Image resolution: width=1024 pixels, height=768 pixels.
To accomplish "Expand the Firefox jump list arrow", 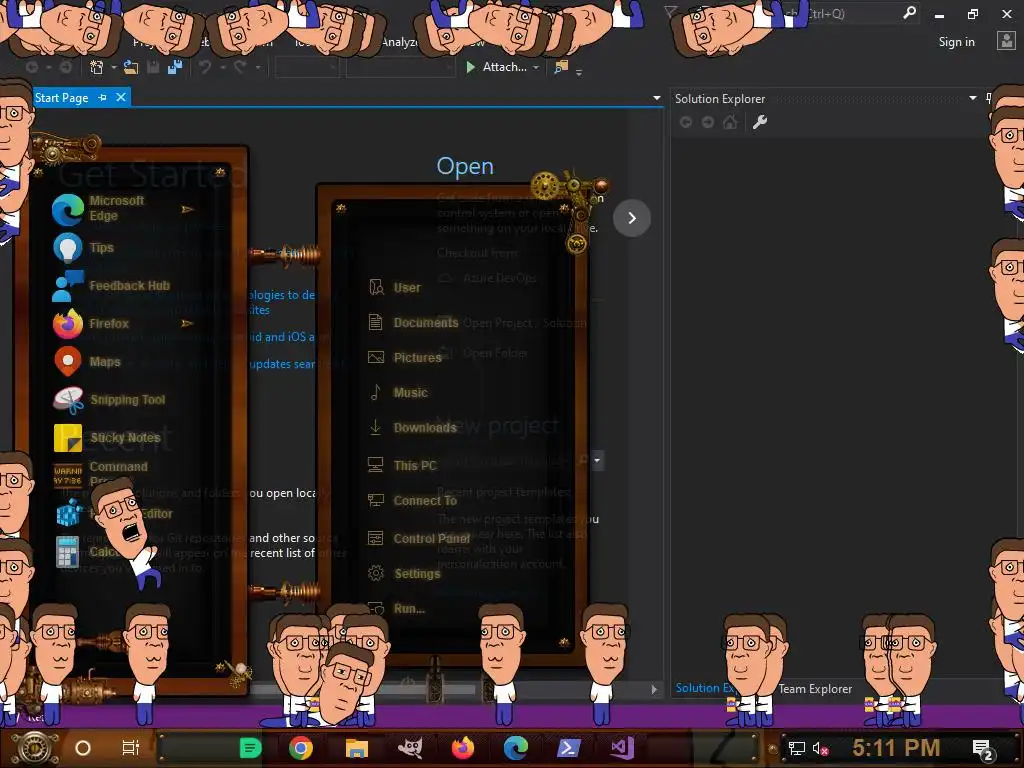I will pyautogui.click(x=187, y=323).
